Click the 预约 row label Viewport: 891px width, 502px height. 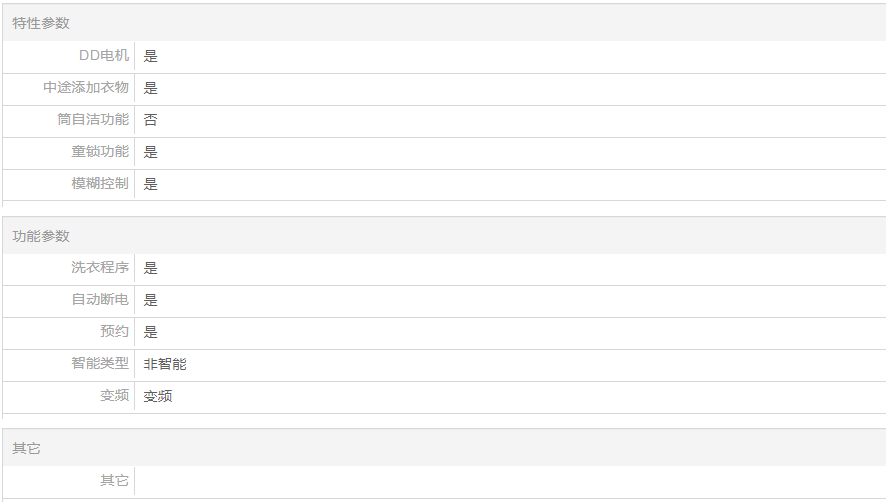[x=114, y=332]
